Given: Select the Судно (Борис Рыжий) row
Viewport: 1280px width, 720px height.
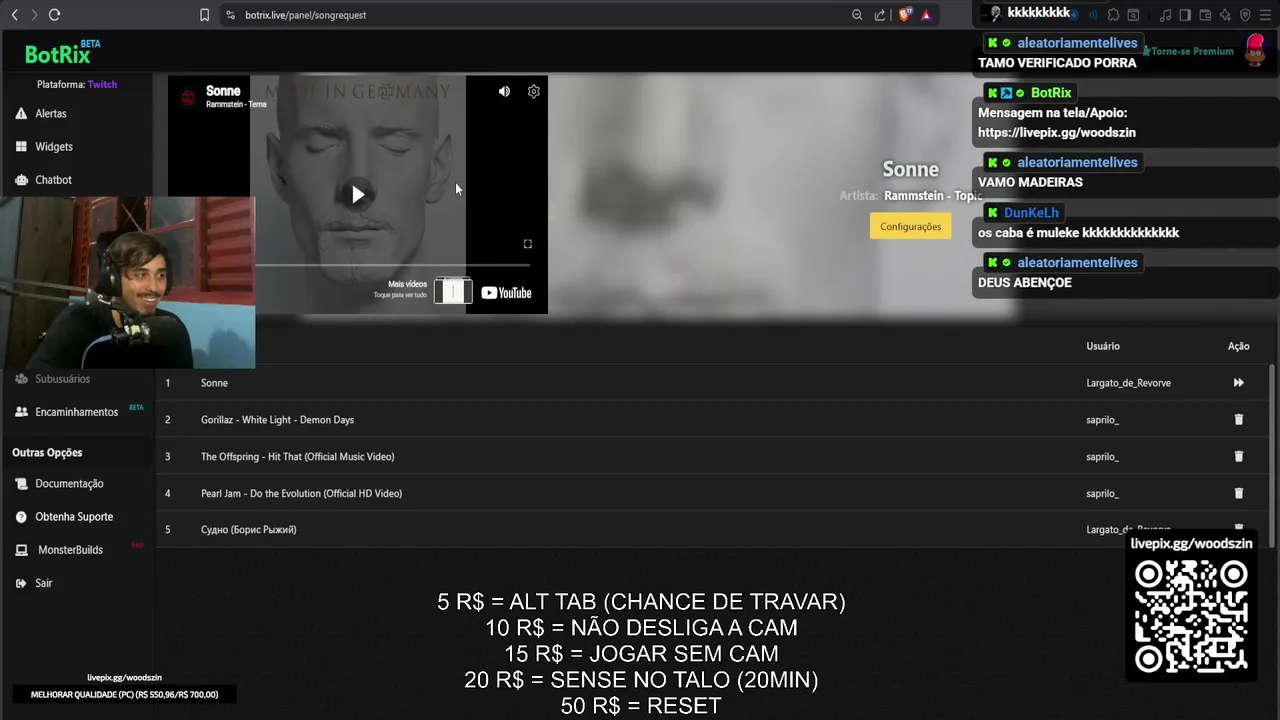Looking at the screenshot, I should [712, 530].
